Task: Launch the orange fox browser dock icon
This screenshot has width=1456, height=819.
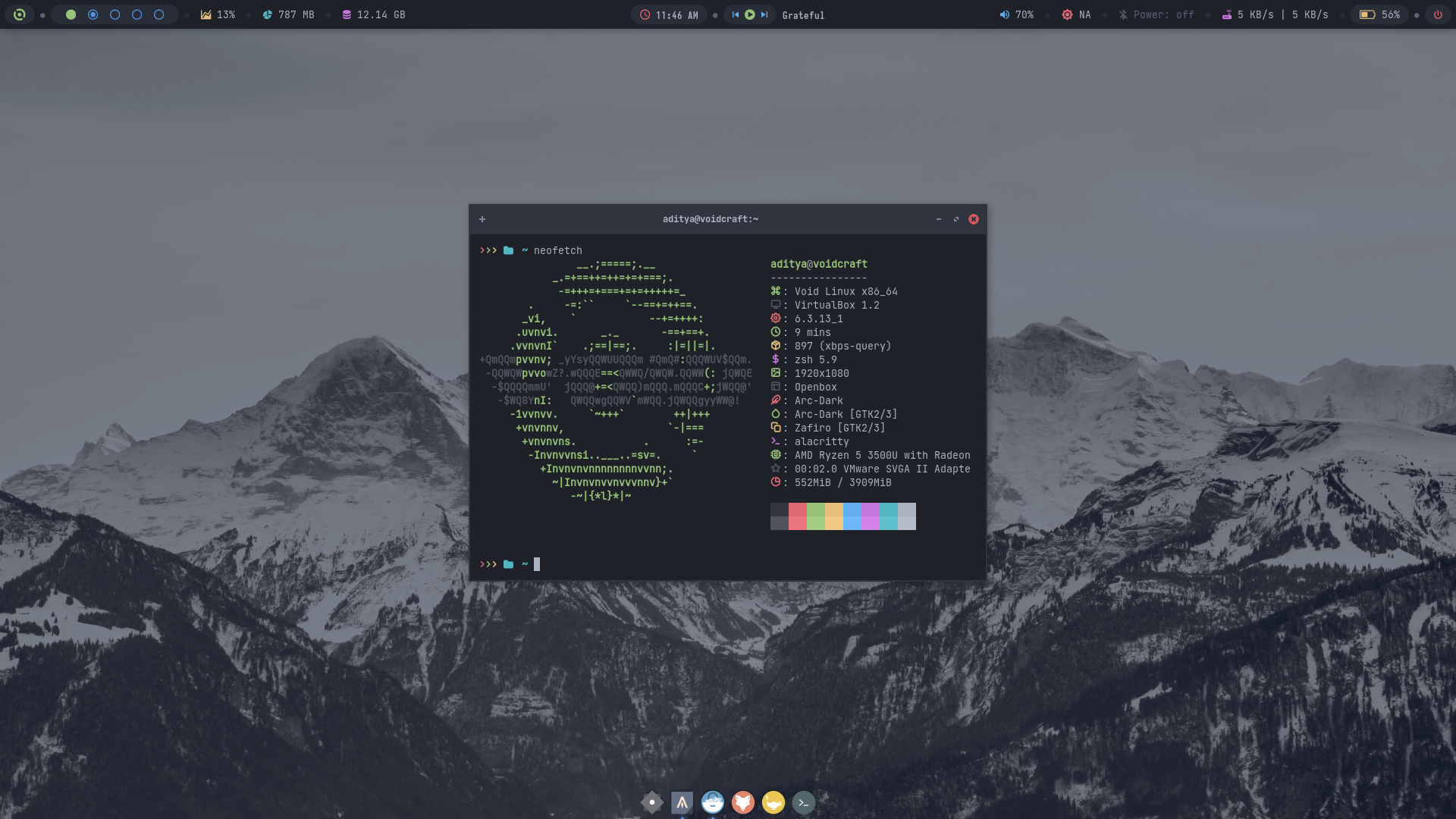Action: (x=742, y=802)
